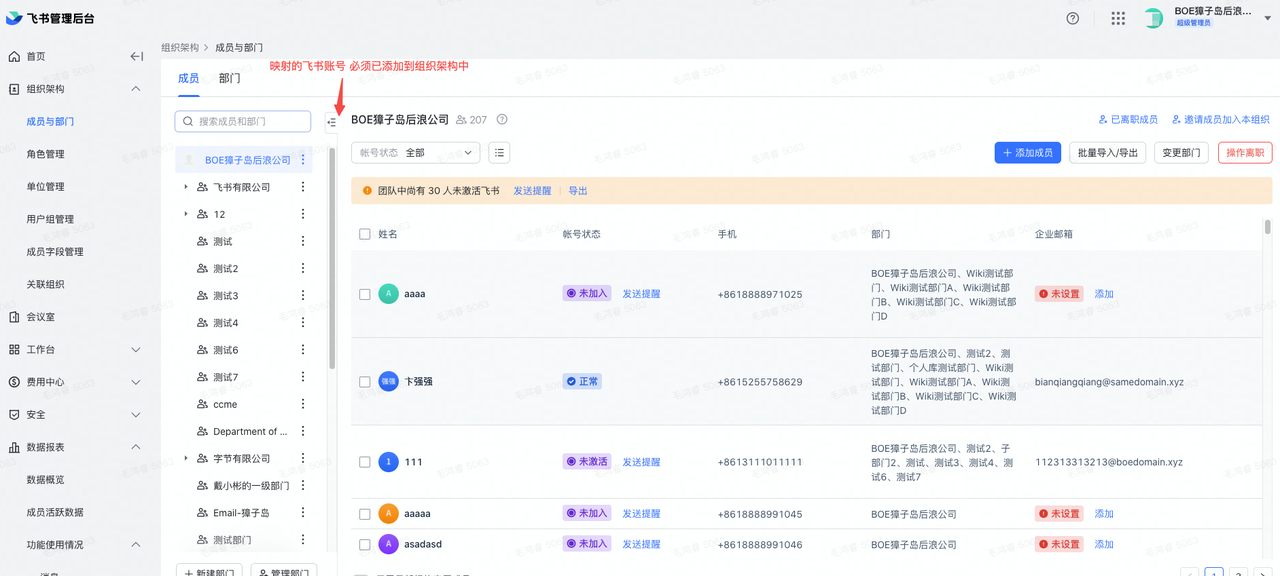The image size is (1280, 576).
Task: Click the list icon button beside 帐号状态 filter
Action: 498,152
